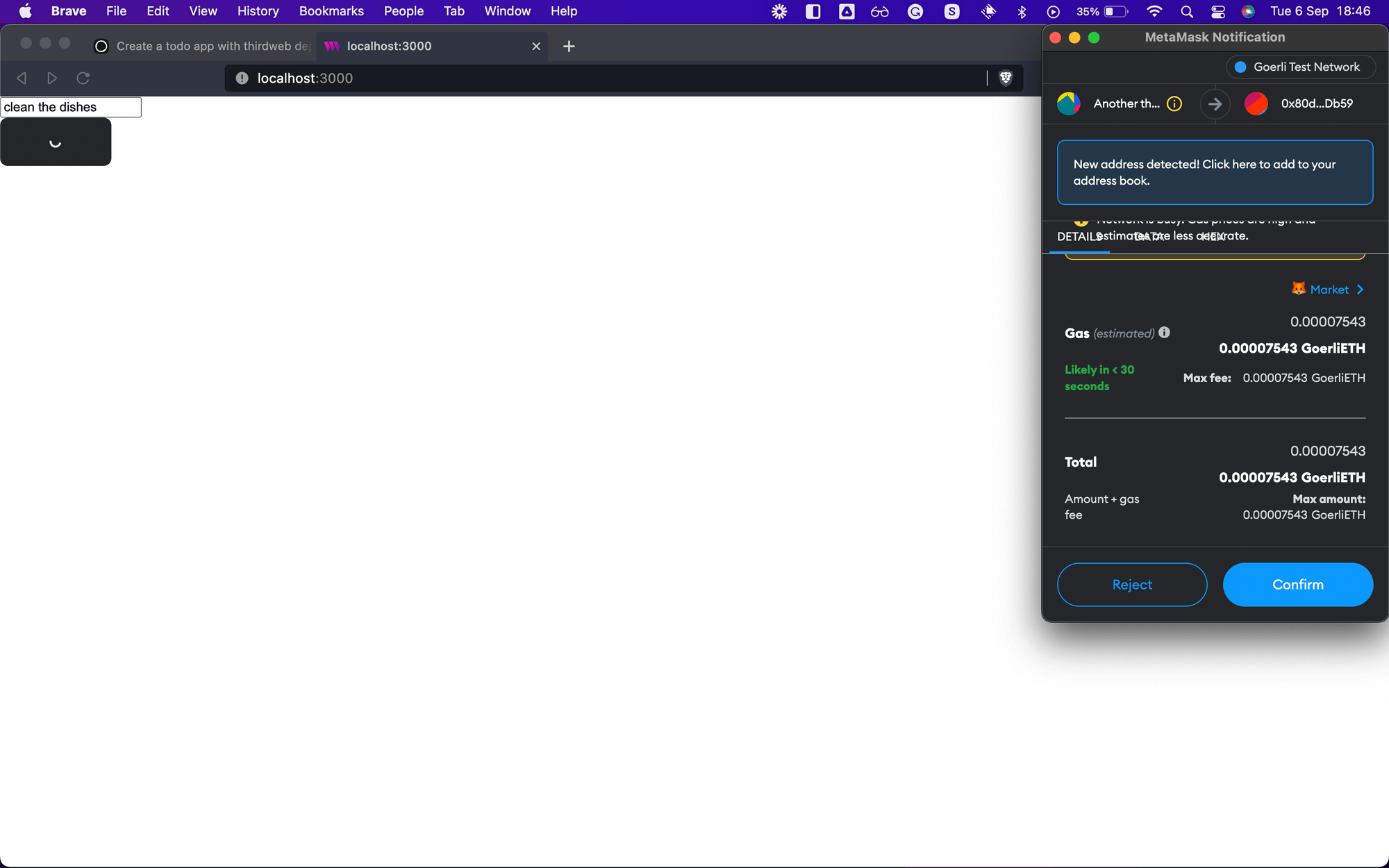1389x868 pixels.
Task: Click the not-secure site info icon
Action: tap(242, 78)
